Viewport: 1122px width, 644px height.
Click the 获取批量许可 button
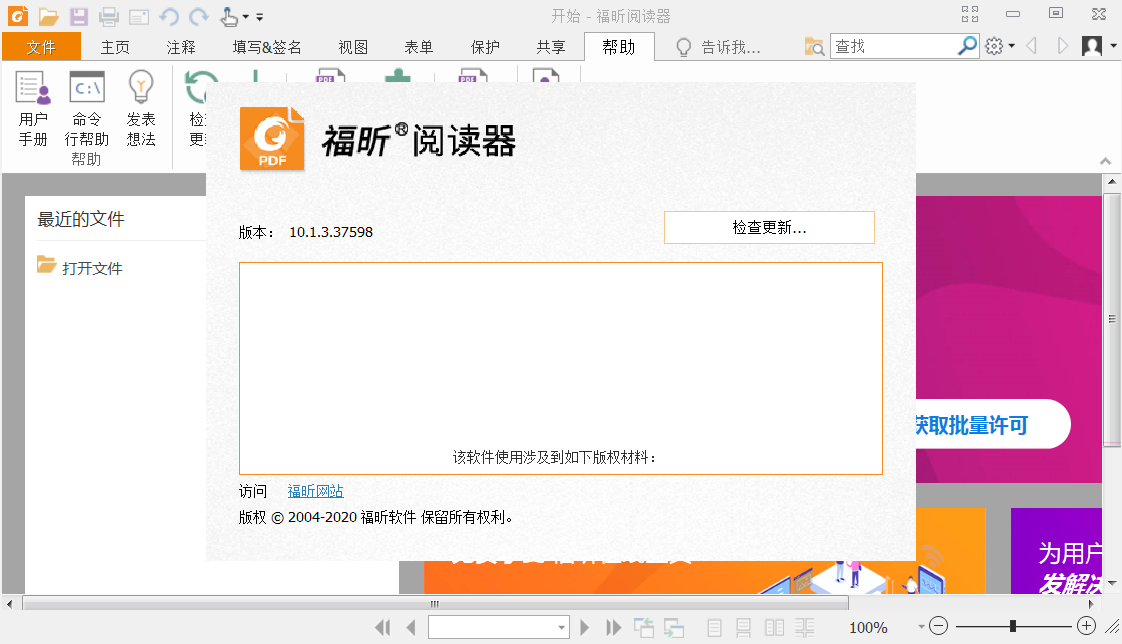[x=991, y=425]
